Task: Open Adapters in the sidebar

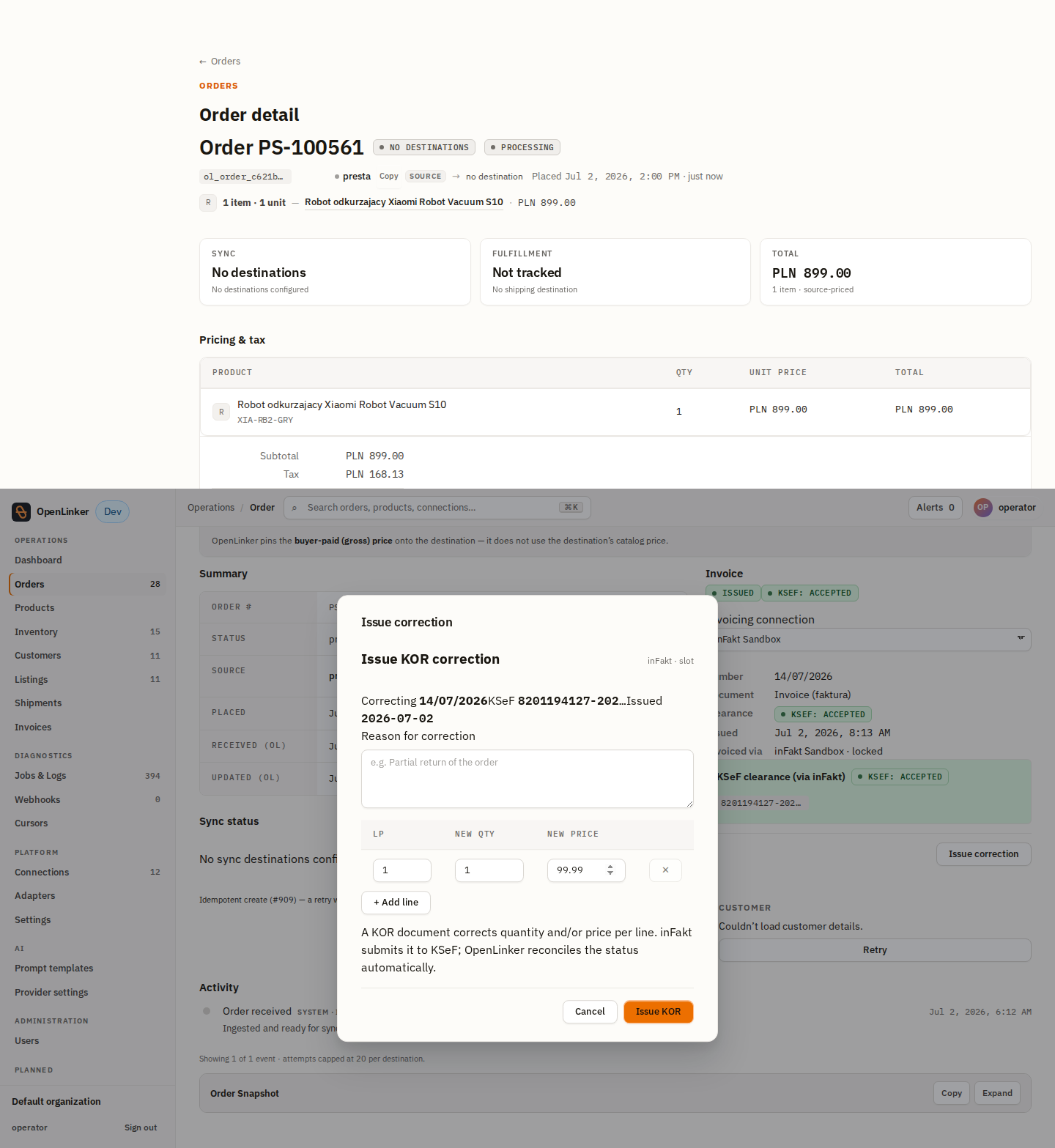Action: (87, 896)
